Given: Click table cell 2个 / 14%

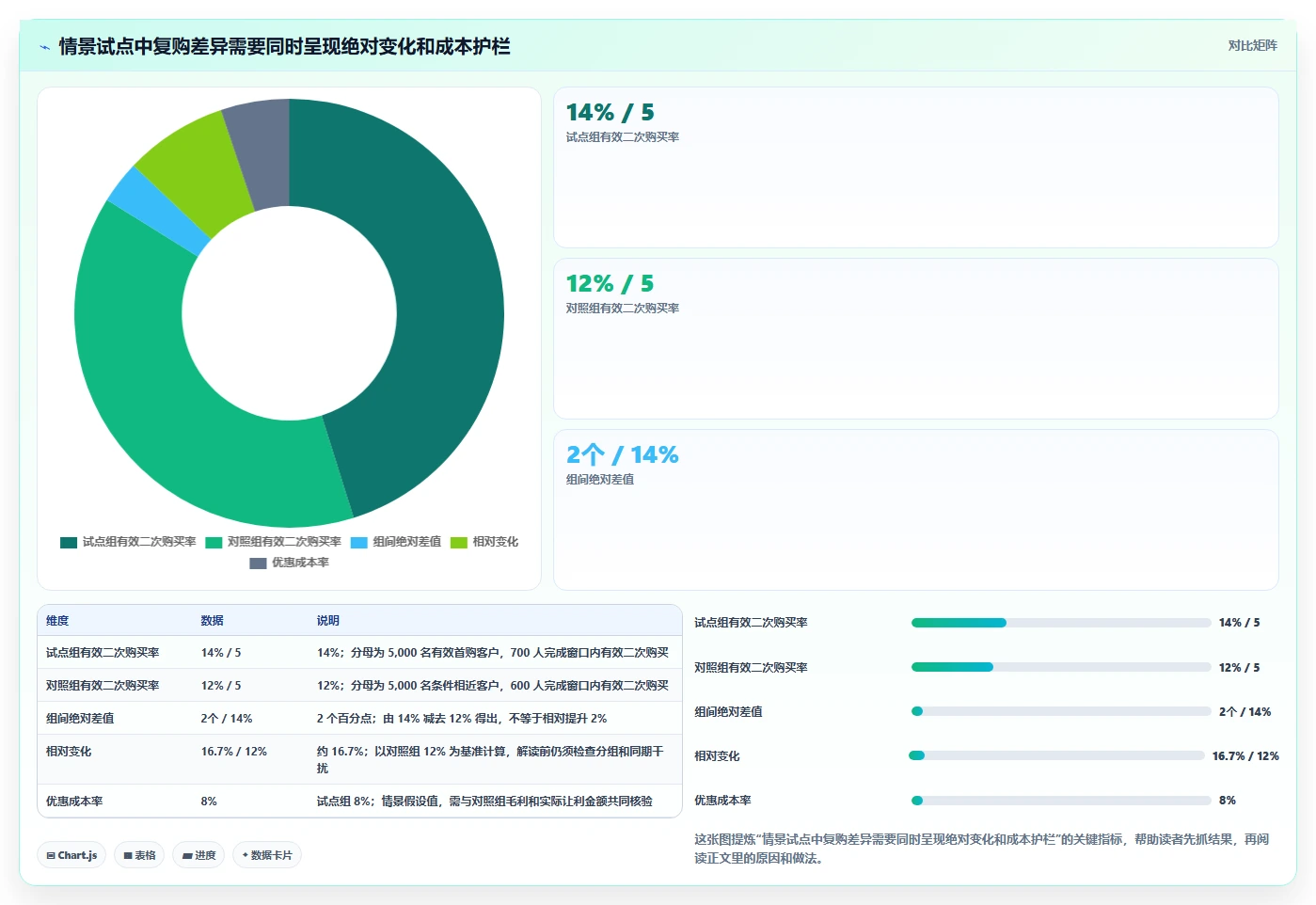Looking at the screenshot, I should click(x=227, y=719).
